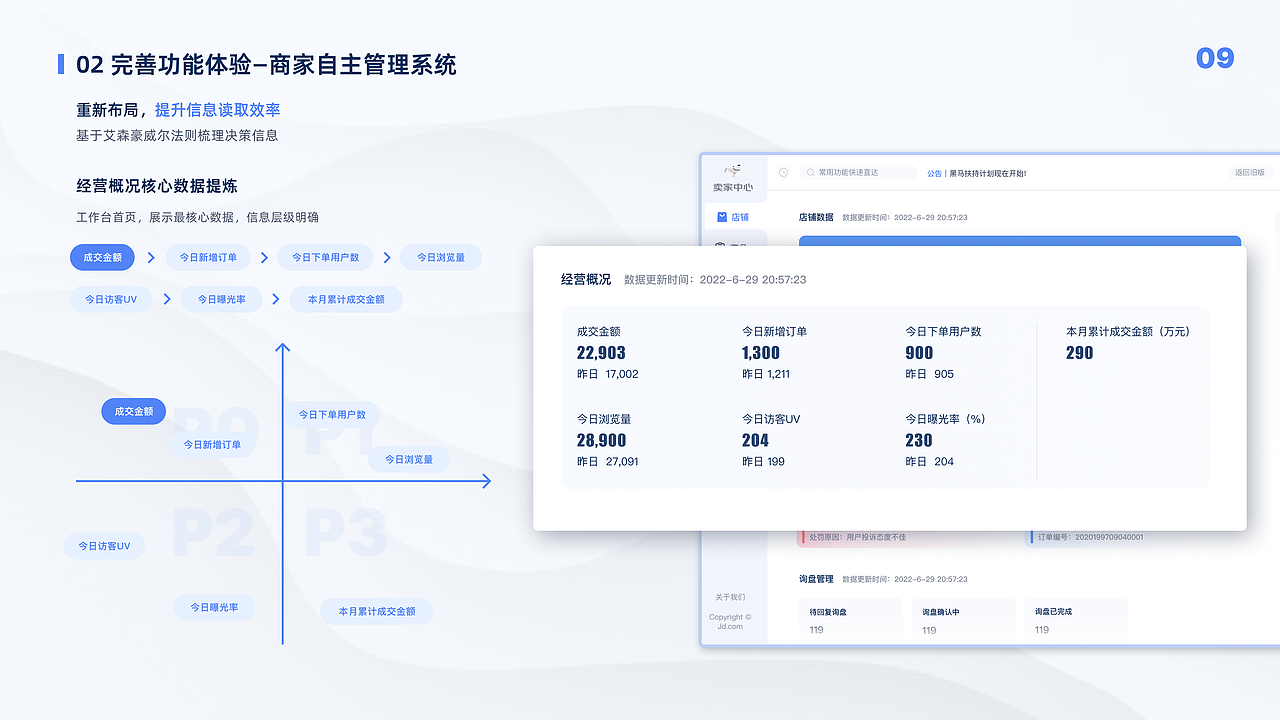The height and width of the screenshot is (720, 1280).
Task: Expand the chevron after 今日下单用户
Action: tap(386, 257)
